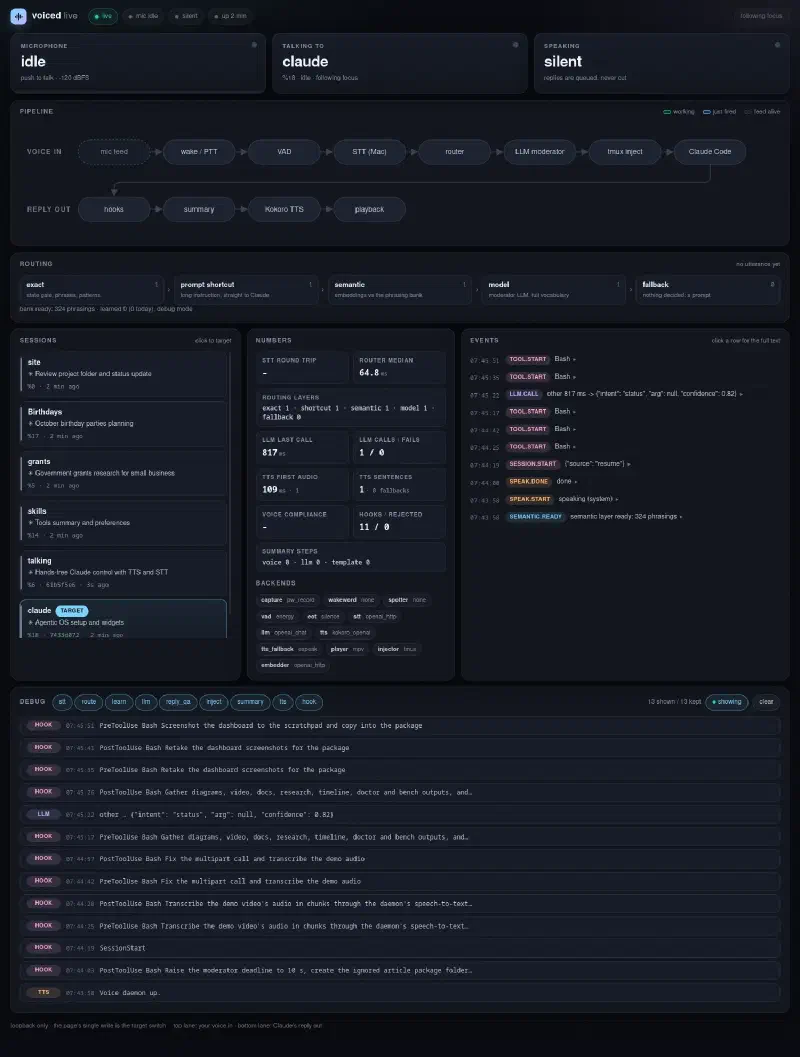Toggle the "hook" debug filter chip
Image resolution: width=800 pixels, height=1057 pixels.
tap(309, 702)
